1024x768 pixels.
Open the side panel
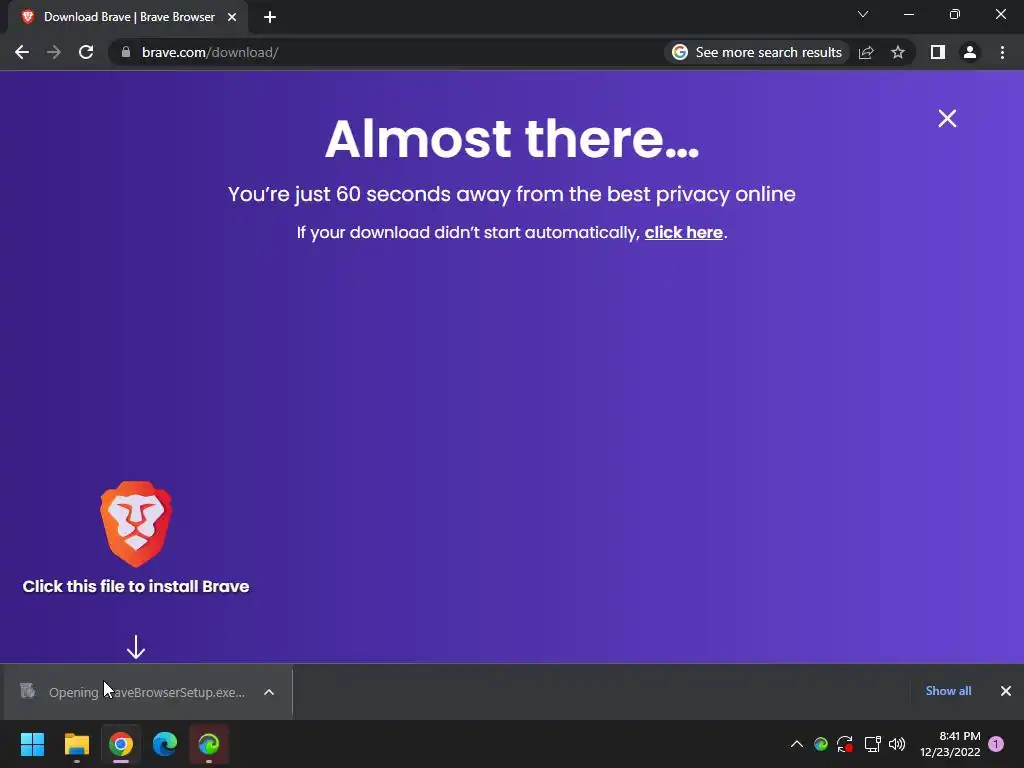point(938,52)
